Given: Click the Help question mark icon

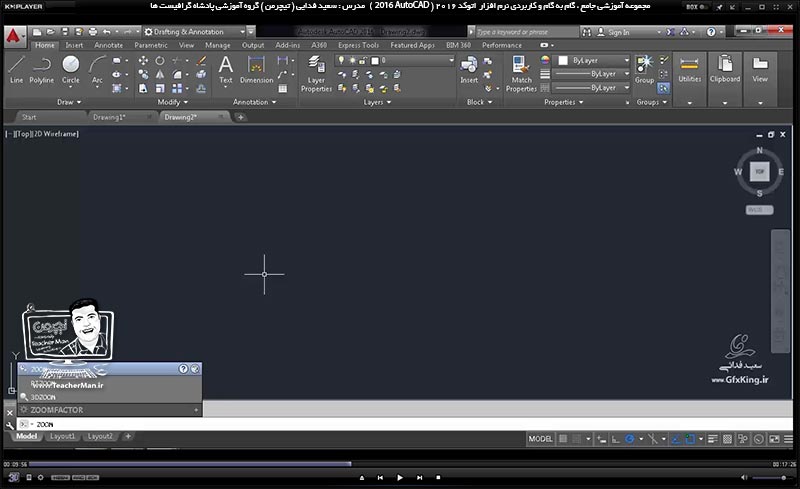Looking at the screenshot, I should click(x=711, y=32).
